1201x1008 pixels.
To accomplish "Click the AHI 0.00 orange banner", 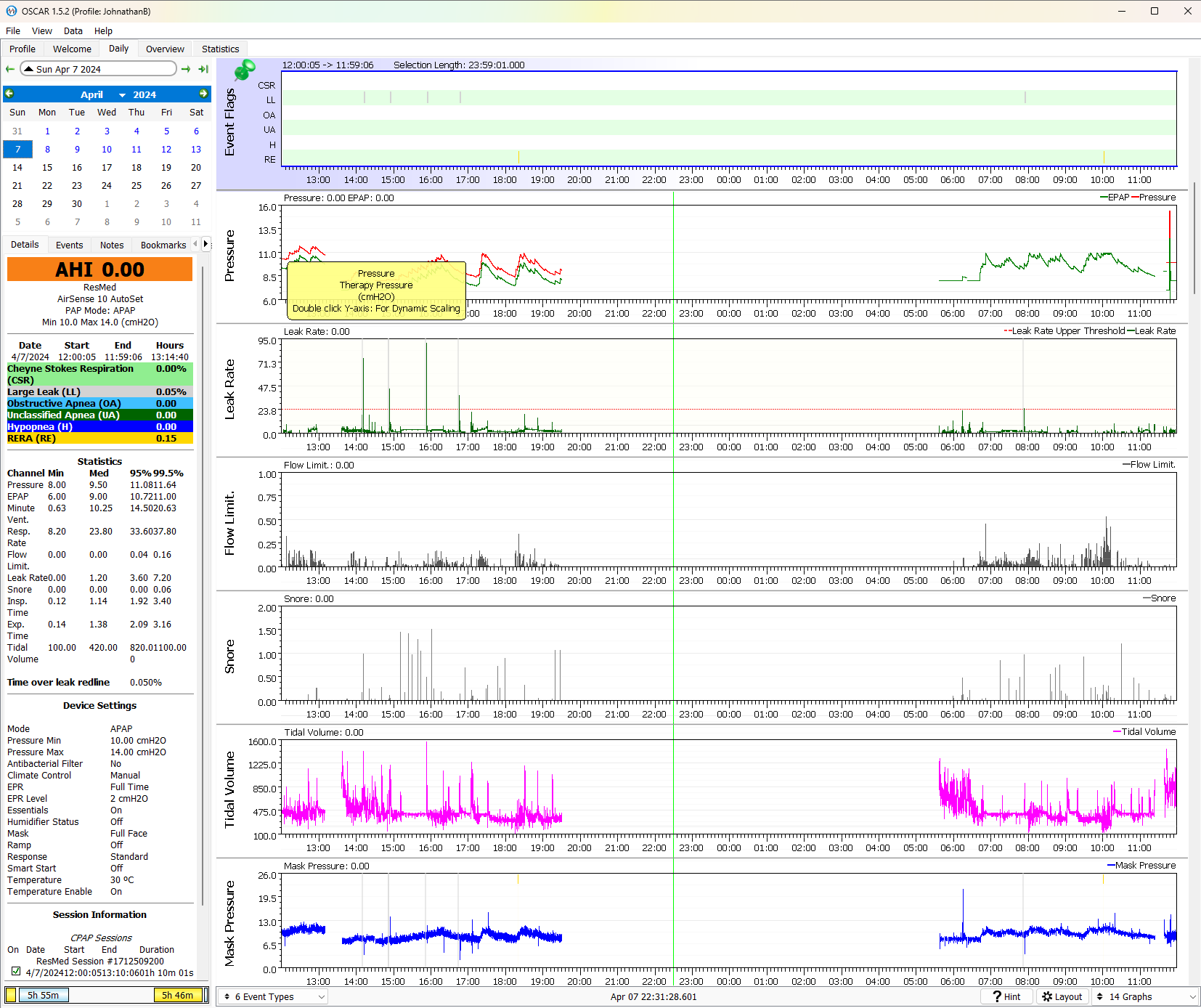I will pos(100,269).
